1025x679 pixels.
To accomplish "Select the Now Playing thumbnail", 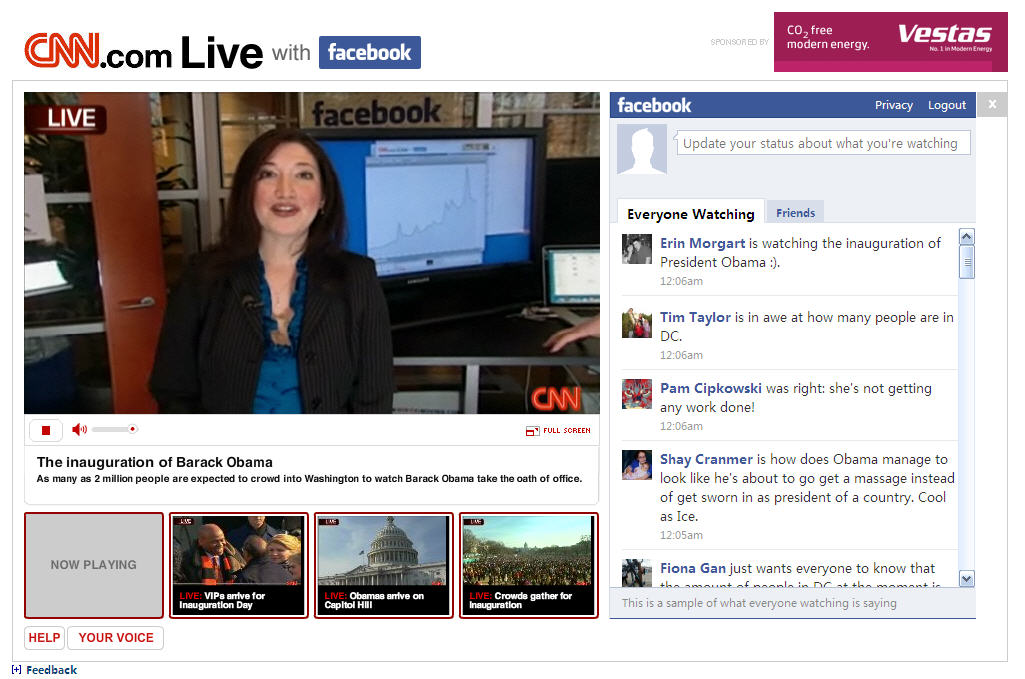I will tap(94, 565).
